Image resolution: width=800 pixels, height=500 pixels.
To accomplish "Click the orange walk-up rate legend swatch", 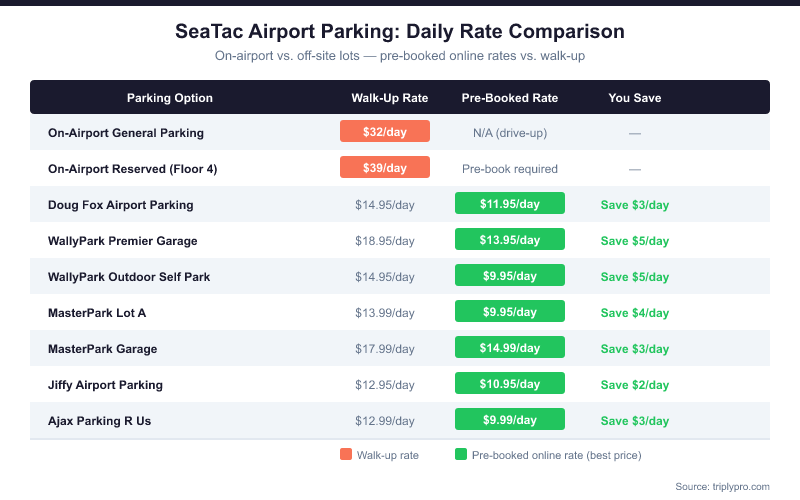I will 346,455.
